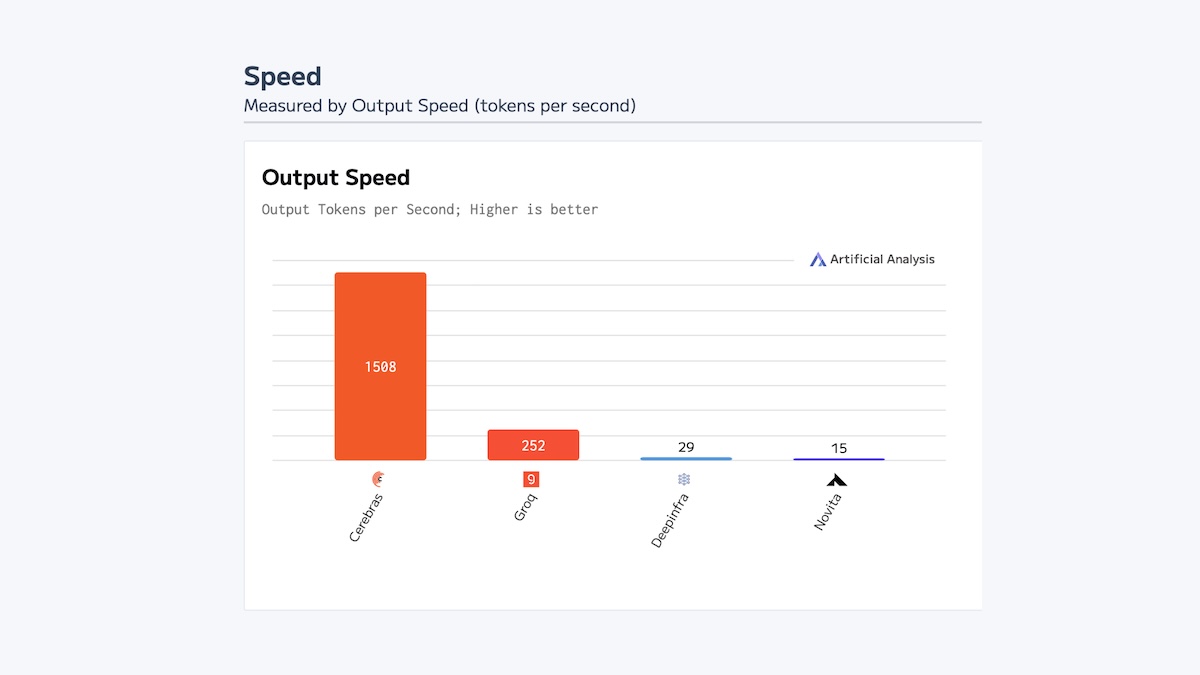This screenshot has width=1200, height=675.
Task: Select the Deepinfra axis label
Action: coord(669,520)
